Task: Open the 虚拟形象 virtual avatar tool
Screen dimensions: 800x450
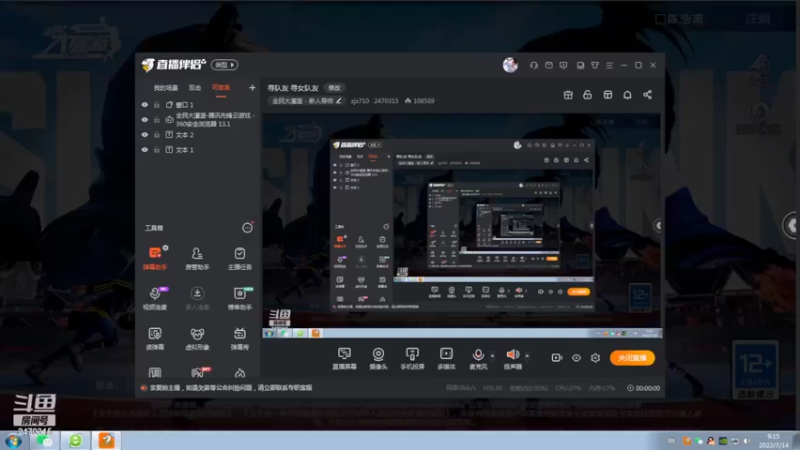Action: (x=197, y=338)
